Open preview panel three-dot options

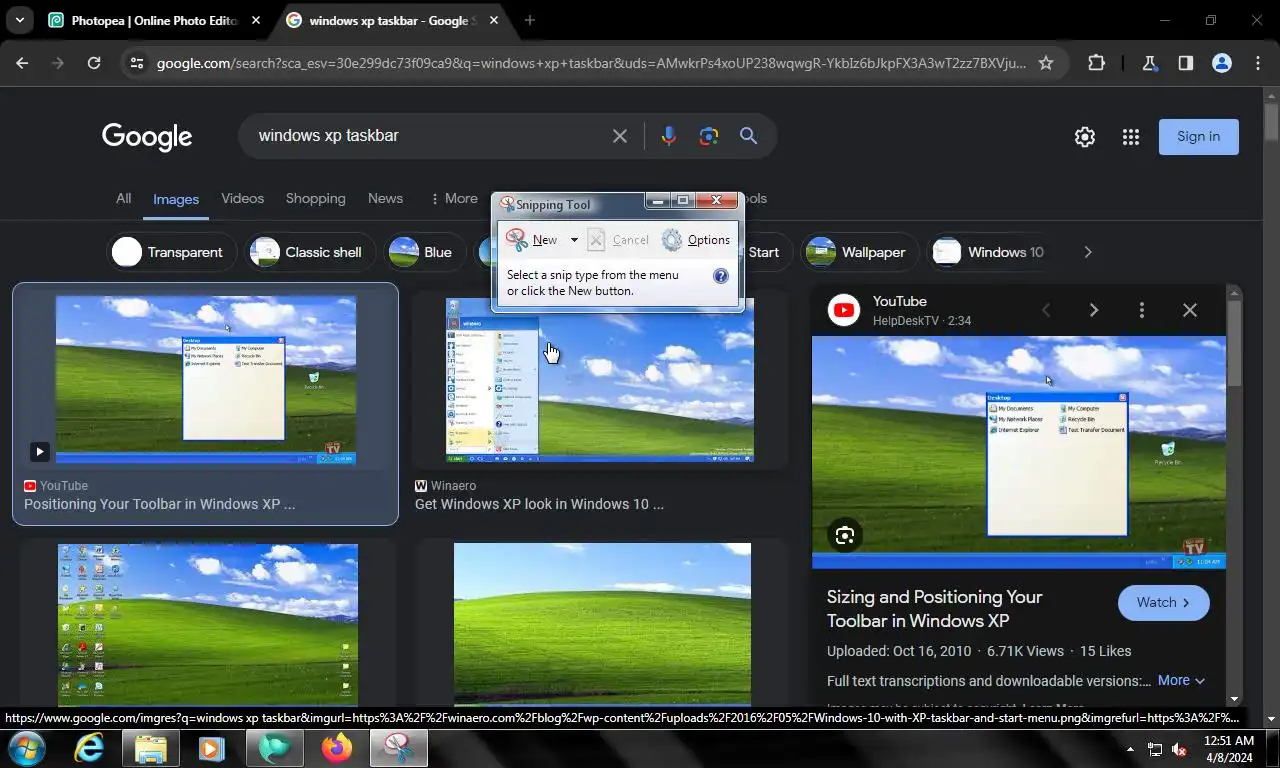tap(1142, 310)
